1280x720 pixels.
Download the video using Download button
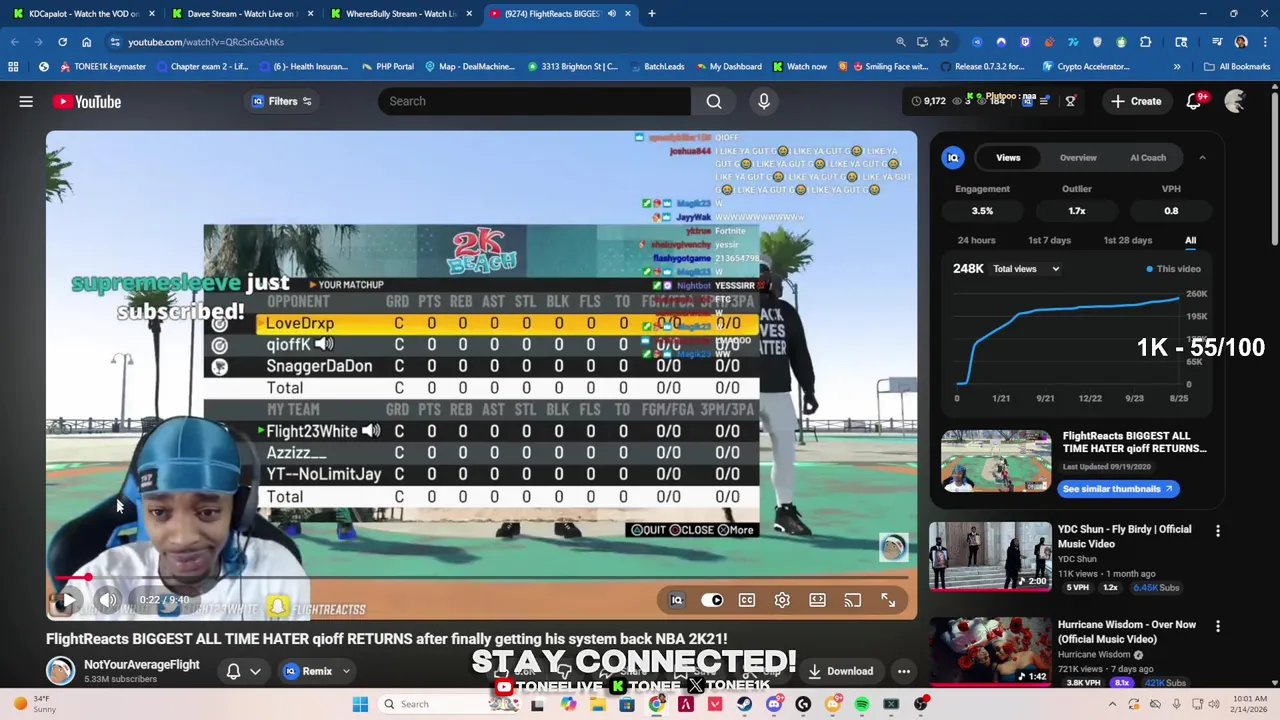pos(840,671)
